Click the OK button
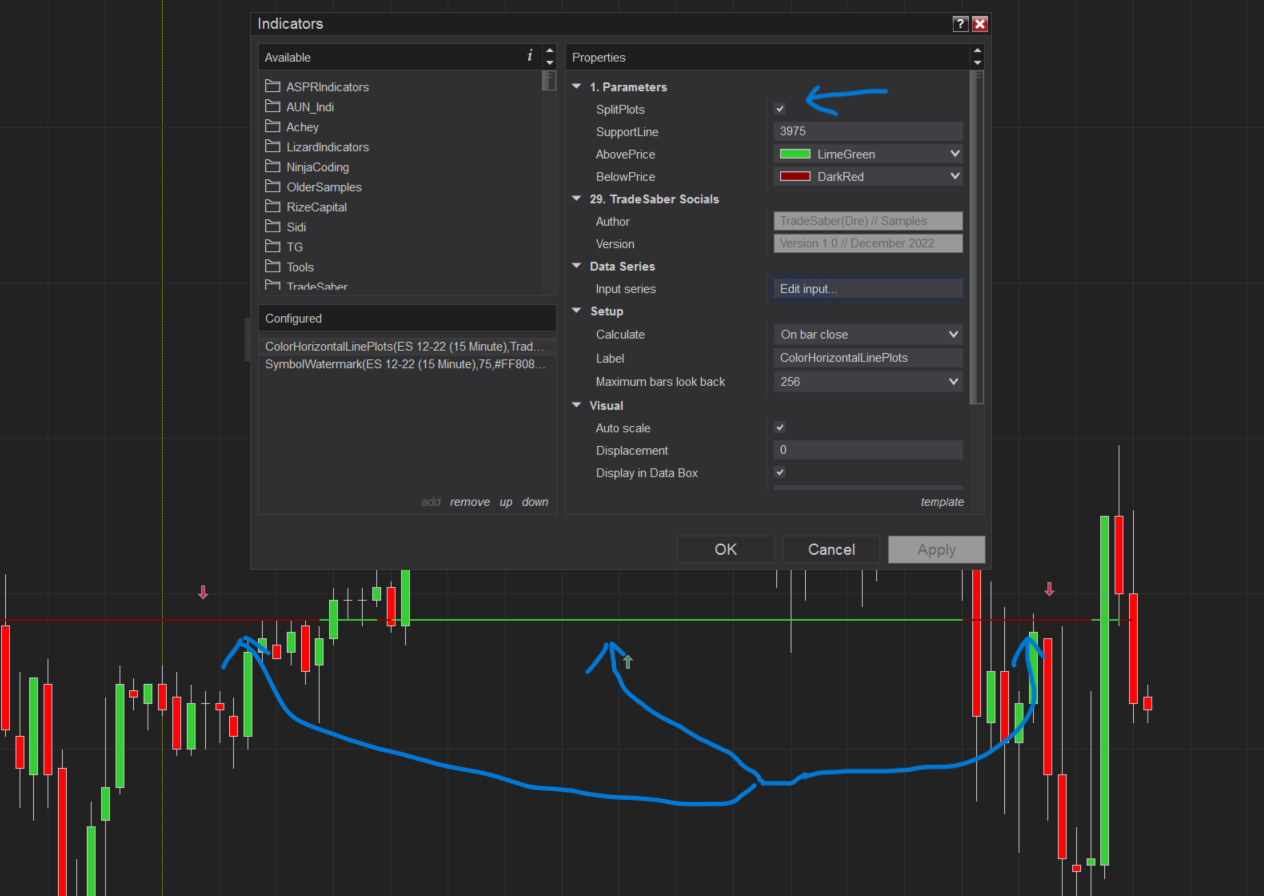Screen dimensions: 1264x896 tap(726, 549)
